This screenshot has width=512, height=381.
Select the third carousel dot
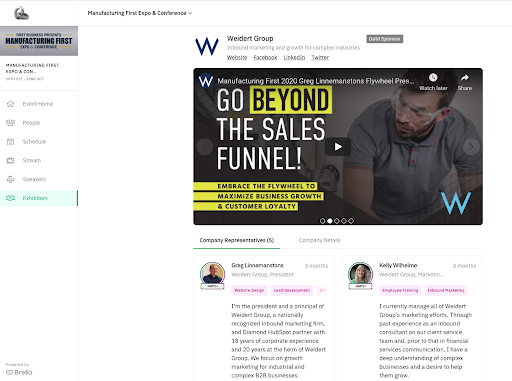[337, 221]
